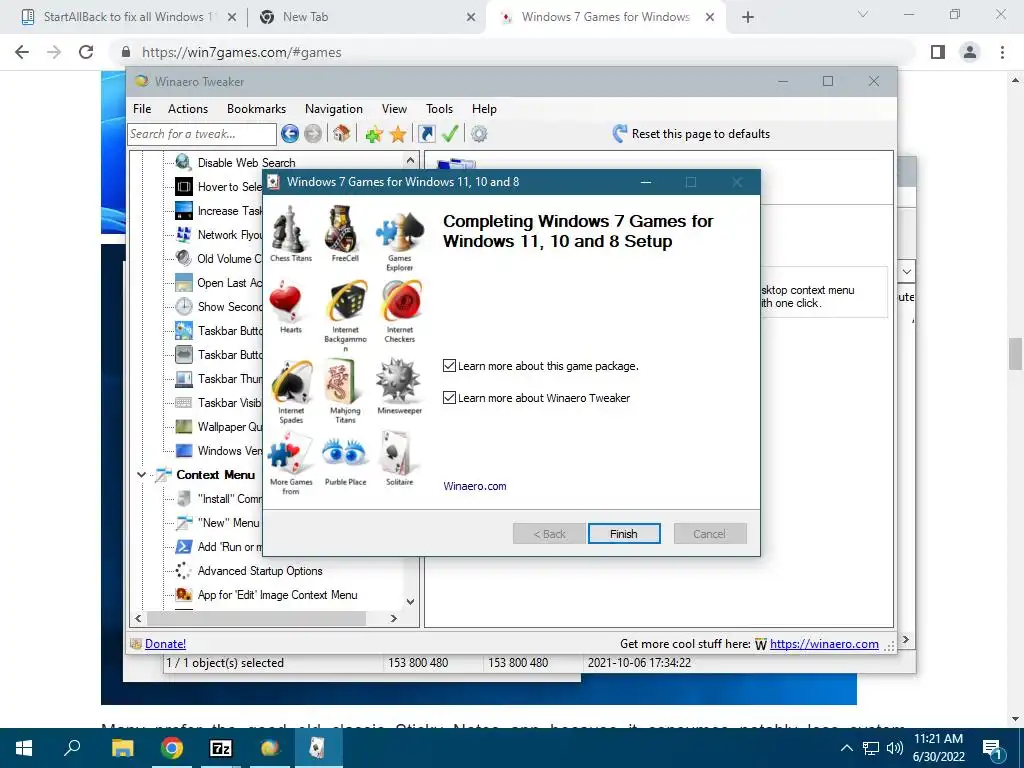Reload the browser page

click(86, 52)
